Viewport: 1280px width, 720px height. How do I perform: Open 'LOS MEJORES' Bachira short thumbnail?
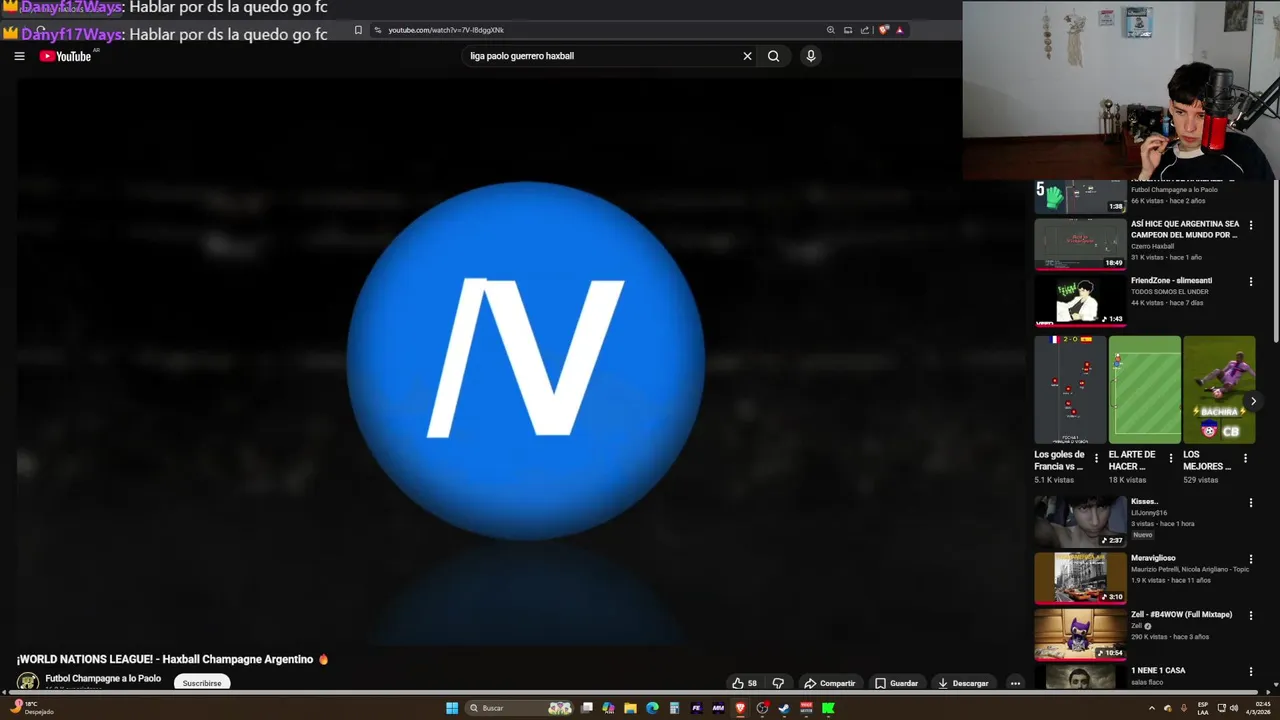tap(1219, 389)
